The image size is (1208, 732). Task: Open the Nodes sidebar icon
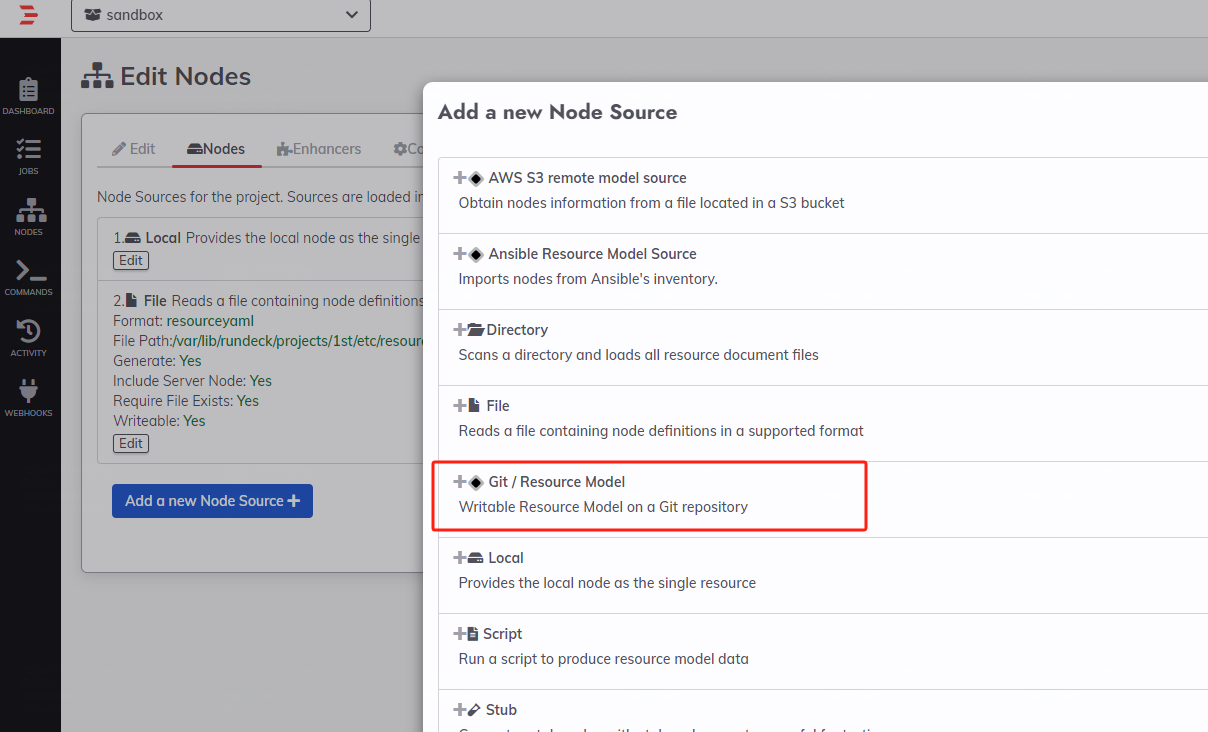29,217
